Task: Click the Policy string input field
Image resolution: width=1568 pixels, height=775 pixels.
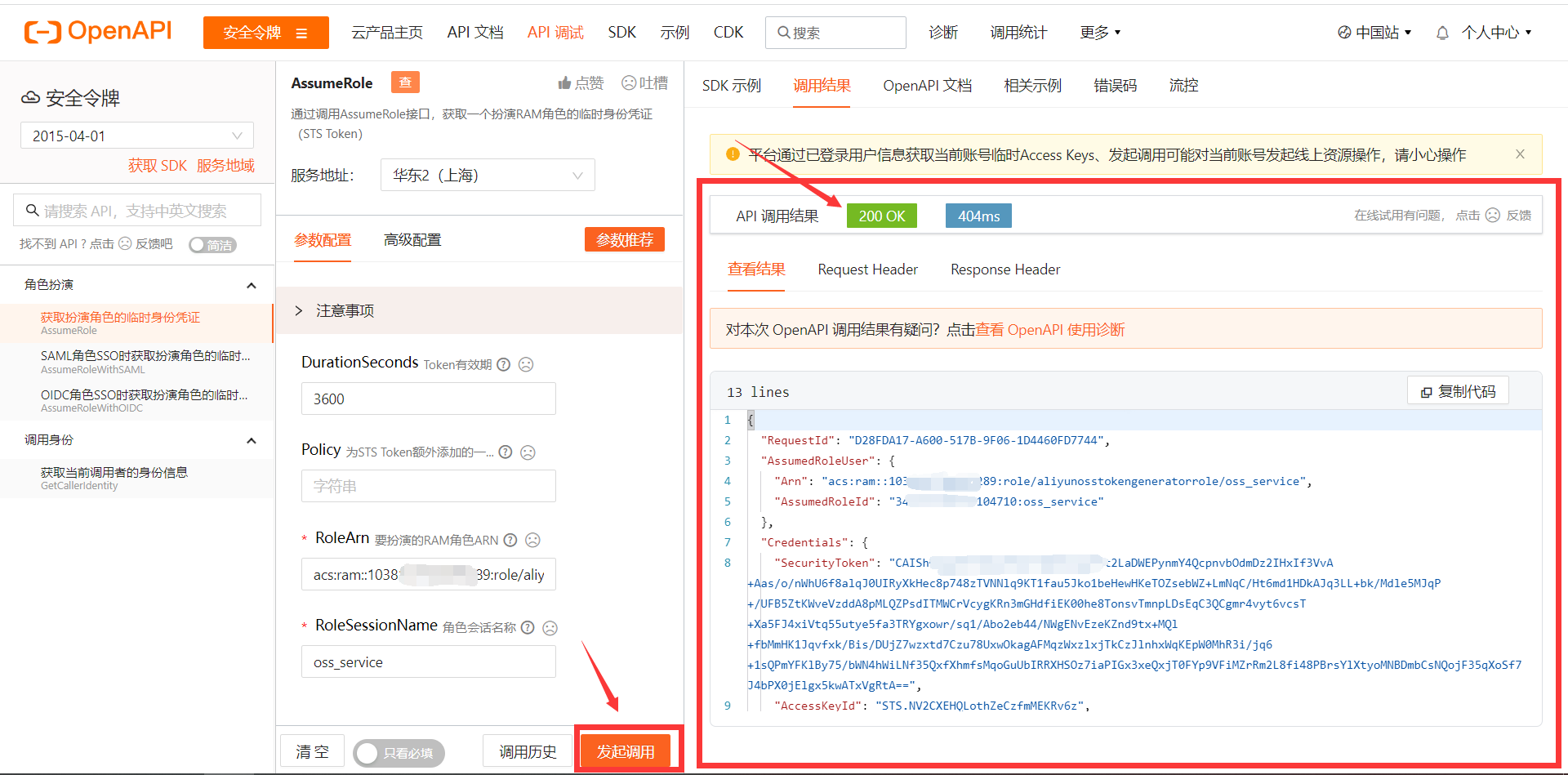Action: pos(429,486)
